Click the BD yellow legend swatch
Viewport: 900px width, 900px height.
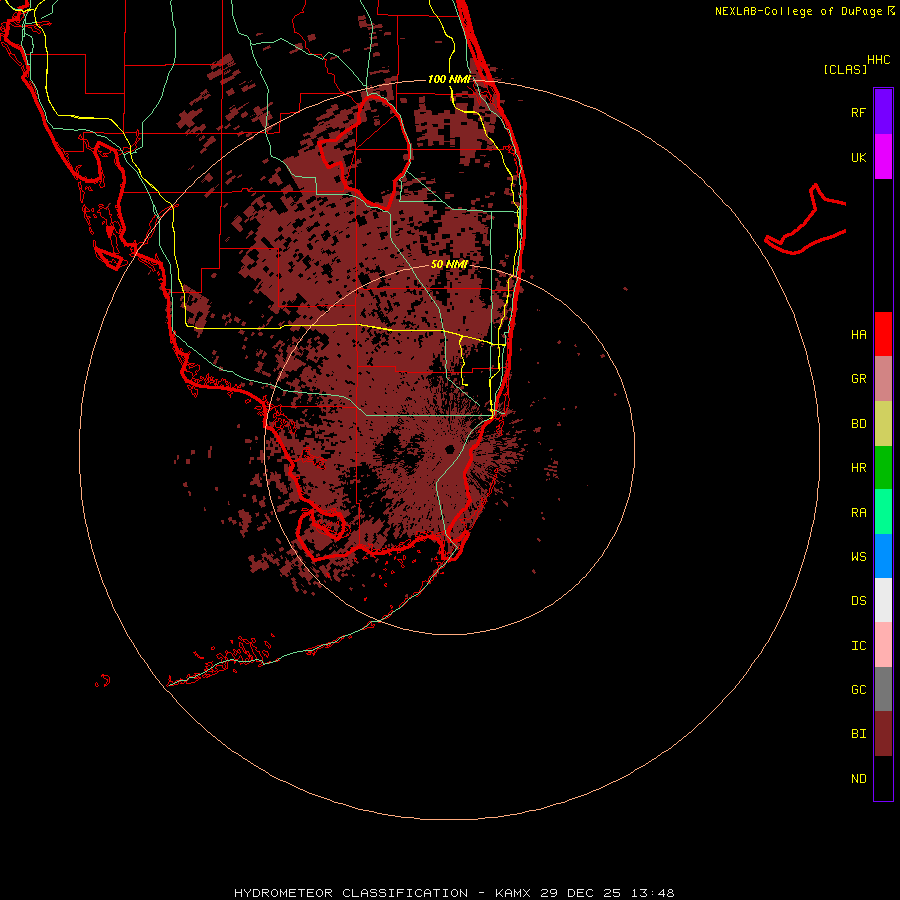click(883, 424)
